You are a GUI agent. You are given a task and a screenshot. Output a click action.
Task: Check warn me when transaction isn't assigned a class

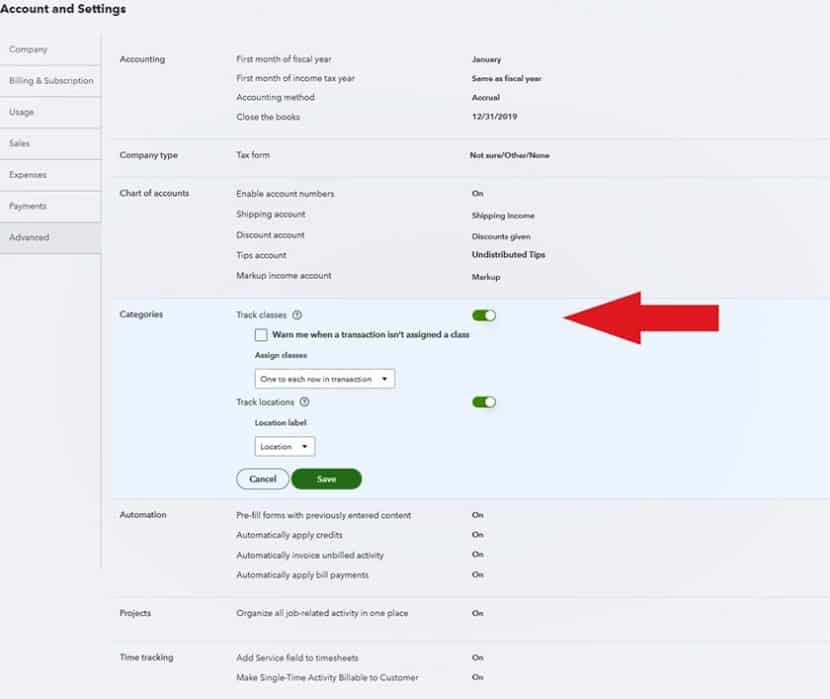[261, 334]
